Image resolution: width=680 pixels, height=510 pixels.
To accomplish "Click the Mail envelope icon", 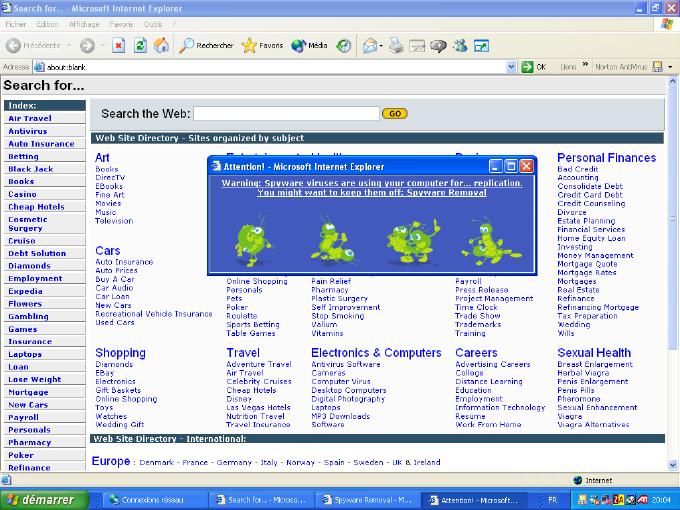I will pos(369,45).
